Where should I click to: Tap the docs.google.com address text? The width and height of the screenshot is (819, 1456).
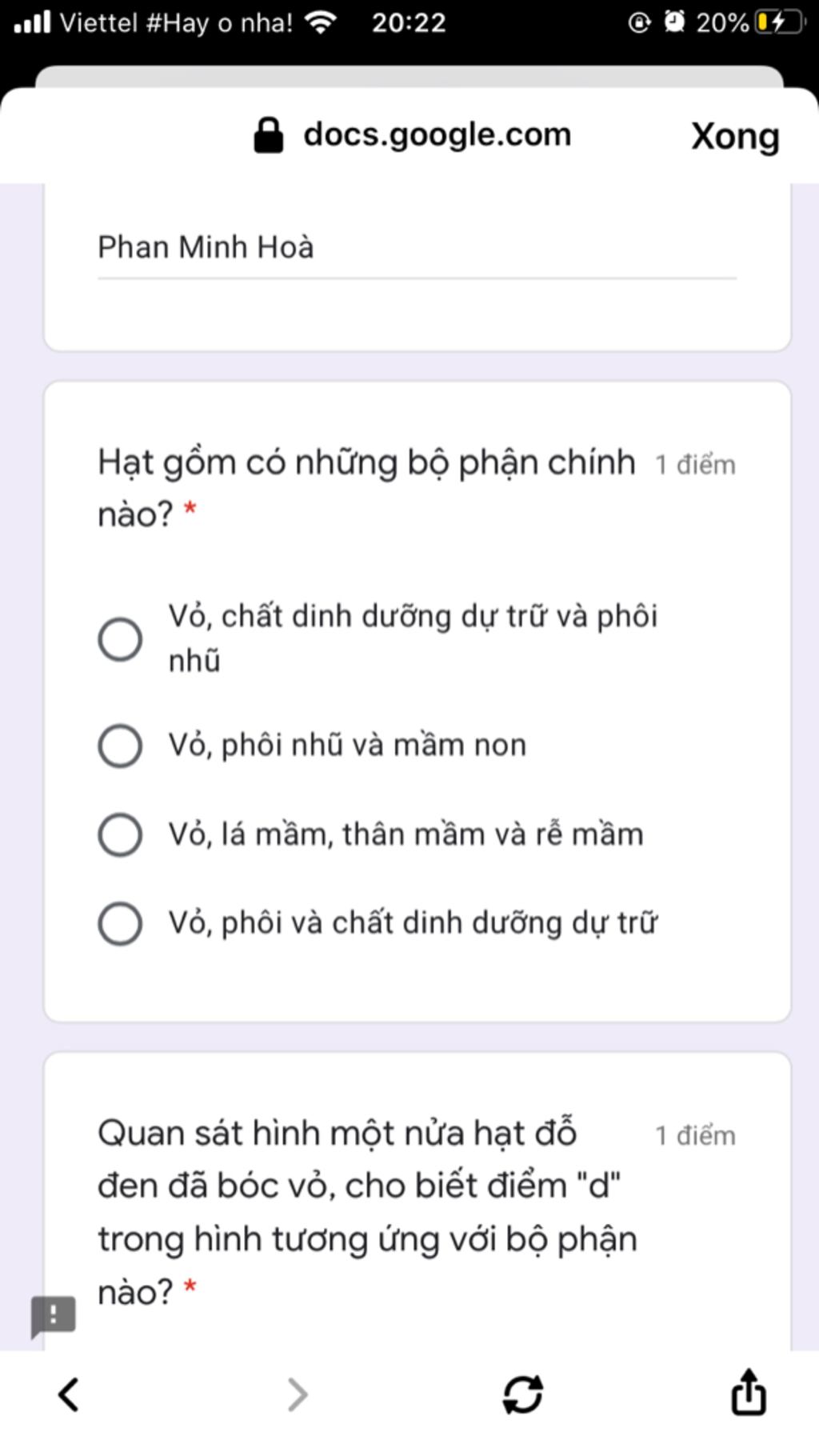[437, 135]
